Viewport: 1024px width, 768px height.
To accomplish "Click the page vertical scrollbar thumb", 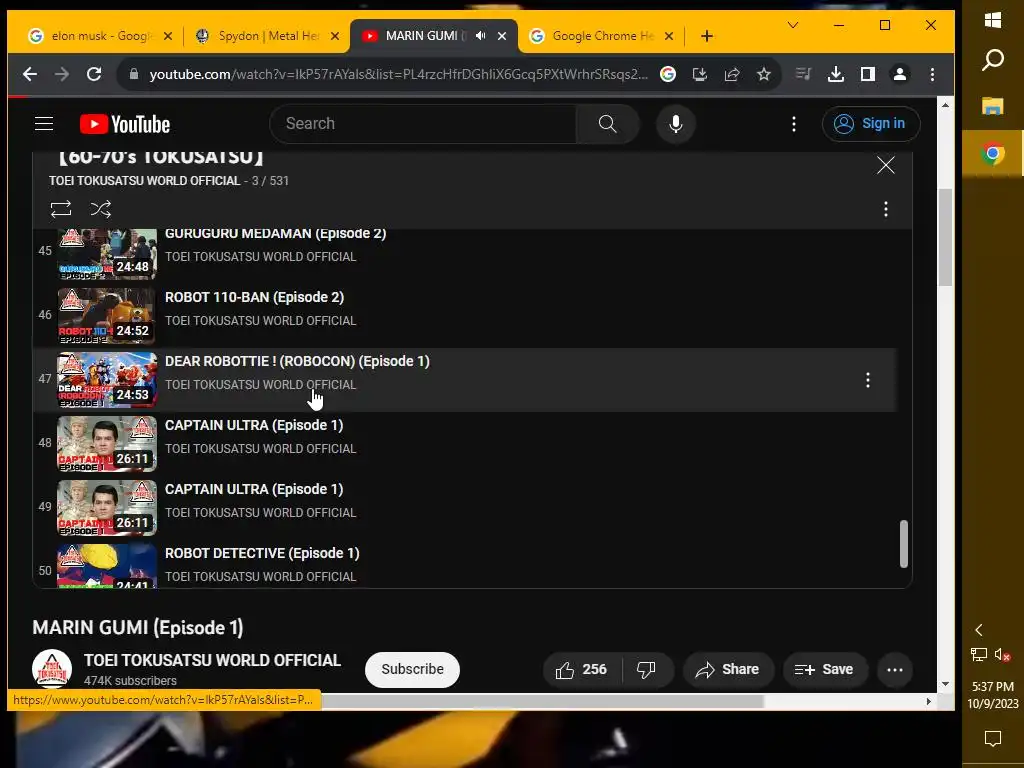I will 945,237.
